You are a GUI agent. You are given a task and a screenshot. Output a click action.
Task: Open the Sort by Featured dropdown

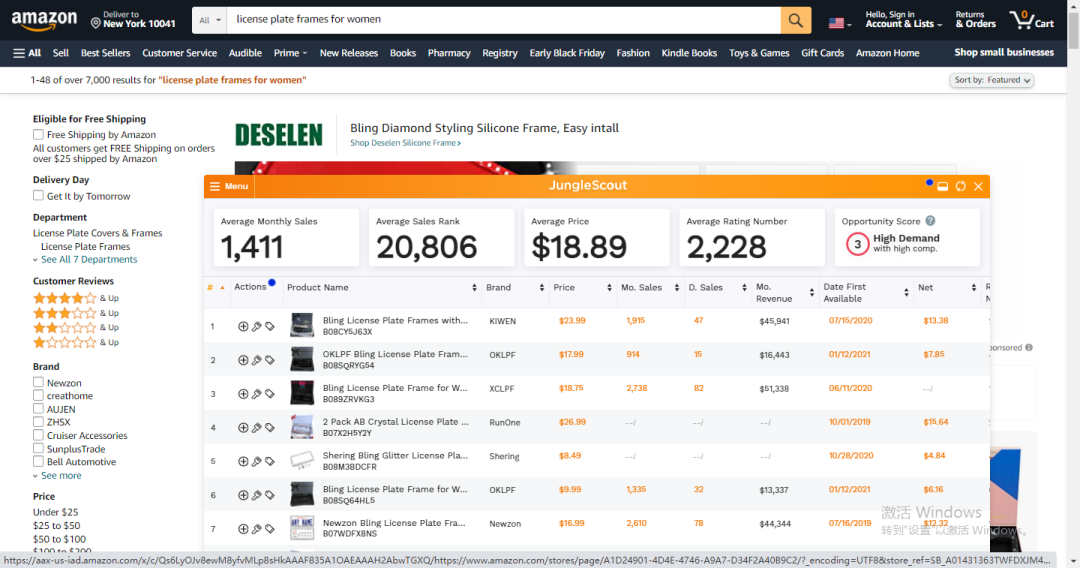tap(992, 80)
